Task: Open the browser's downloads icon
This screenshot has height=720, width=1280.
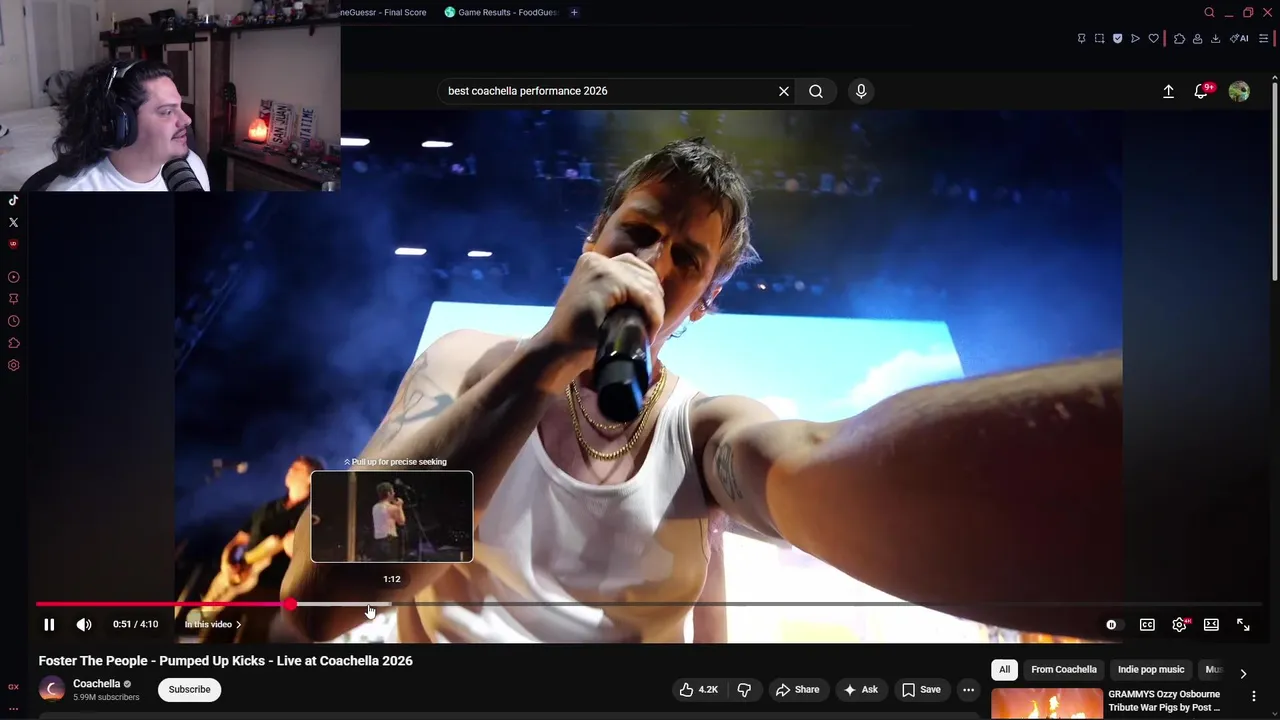Action: click(1215, 39)
